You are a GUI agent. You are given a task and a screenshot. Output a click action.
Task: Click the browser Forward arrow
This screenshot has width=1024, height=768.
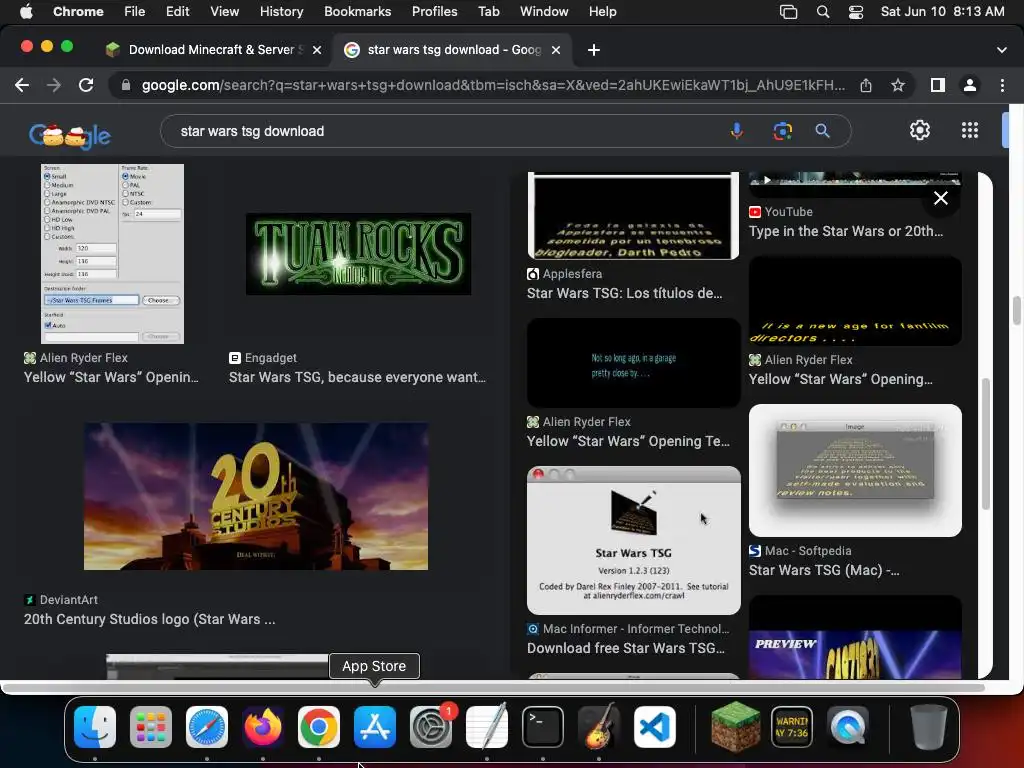(x=54, y=85)
